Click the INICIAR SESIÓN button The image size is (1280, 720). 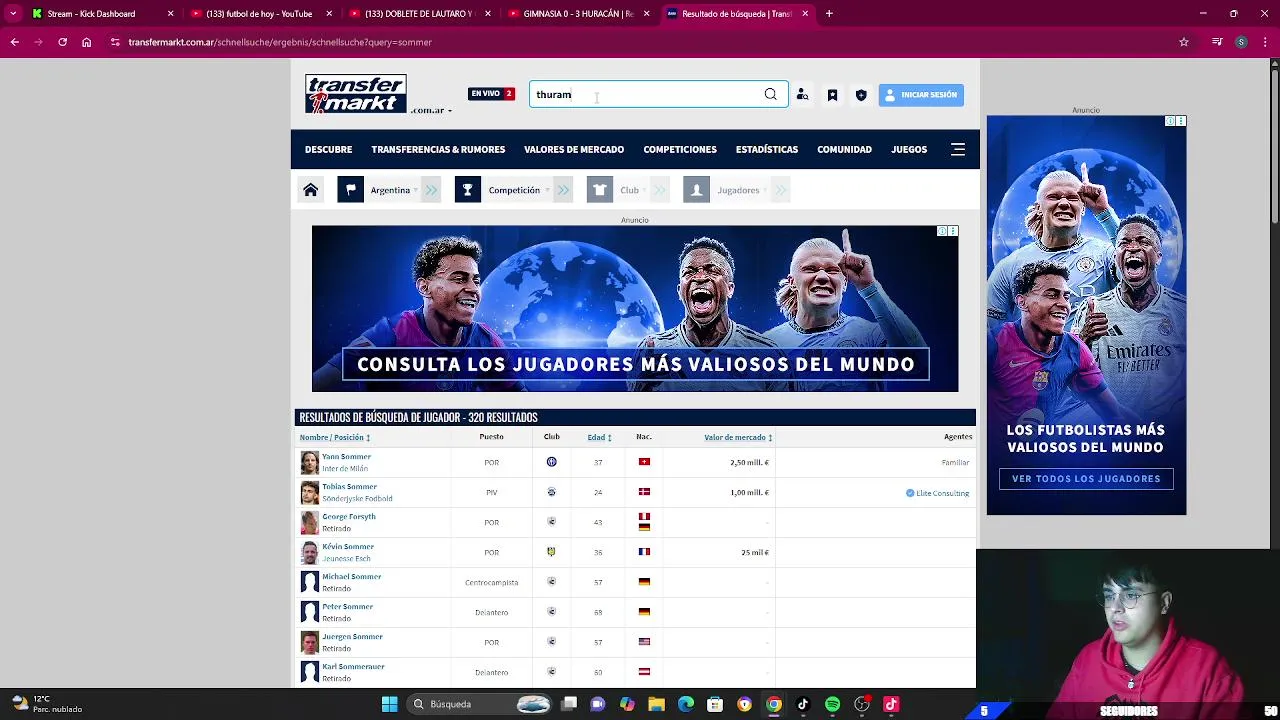tap(921, 95)
